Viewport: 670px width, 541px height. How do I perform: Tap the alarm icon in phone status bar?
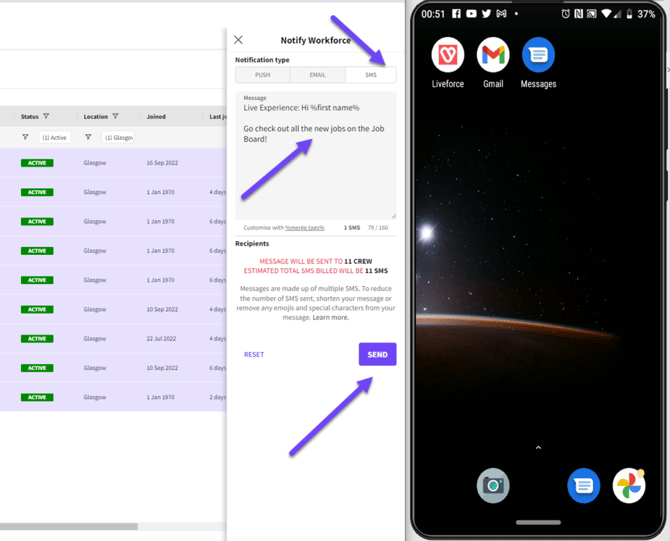565,14
